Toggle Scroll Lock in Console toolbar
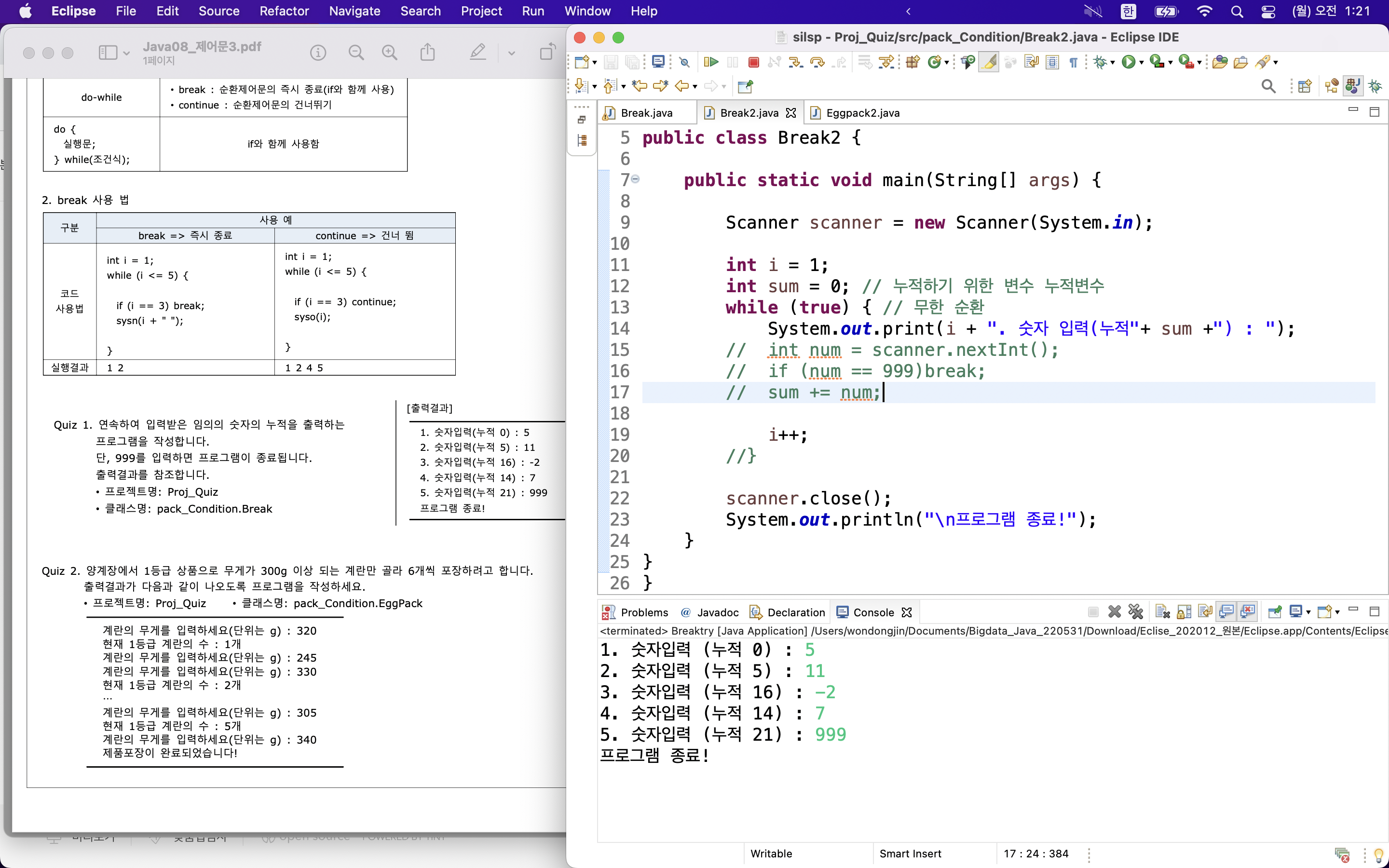The height and width of the screenshot is (868, 1389). tap(1184, 612)
